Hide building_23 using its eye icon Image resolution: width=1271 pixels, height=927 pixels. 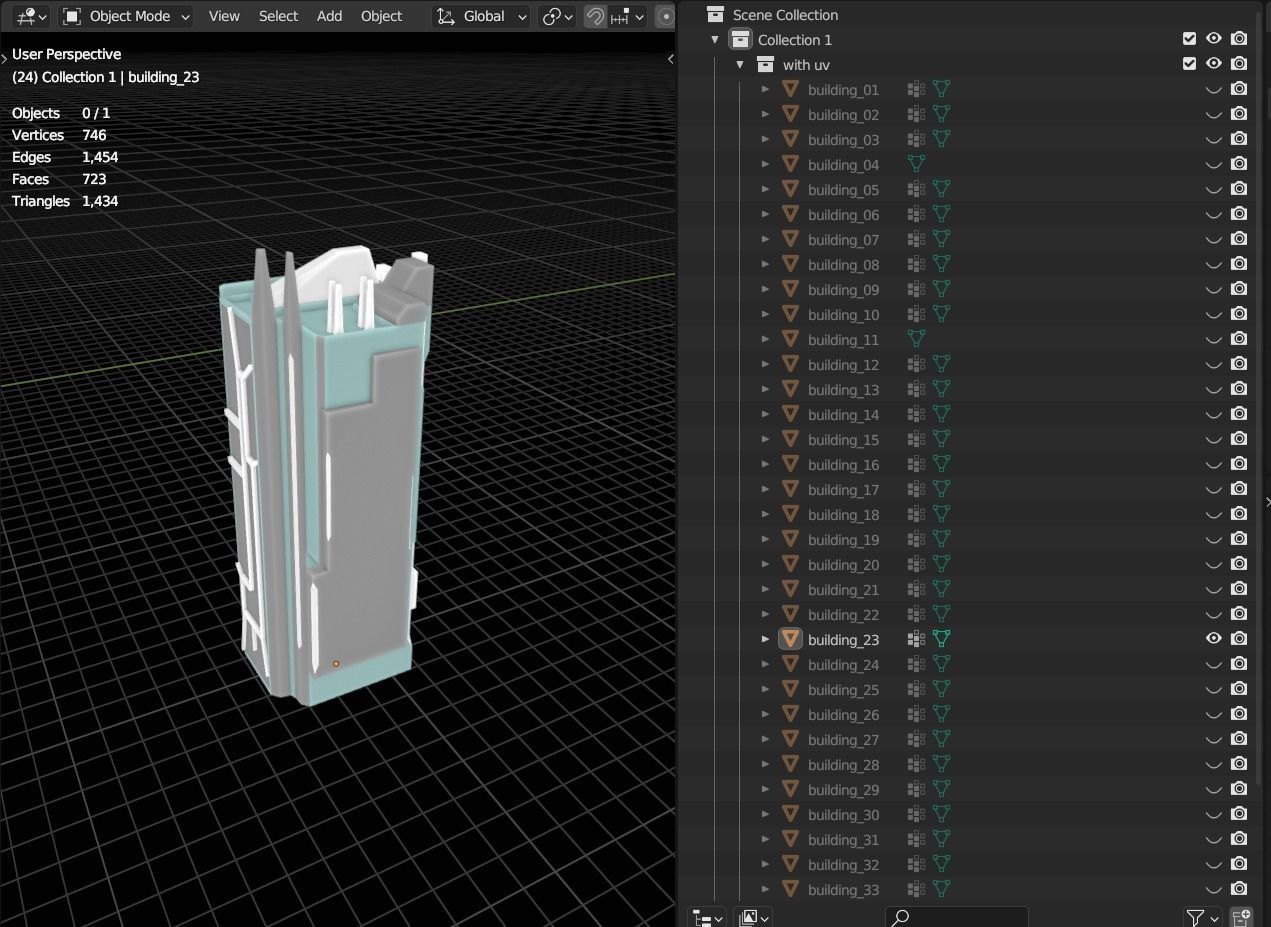pos(1213,639)
